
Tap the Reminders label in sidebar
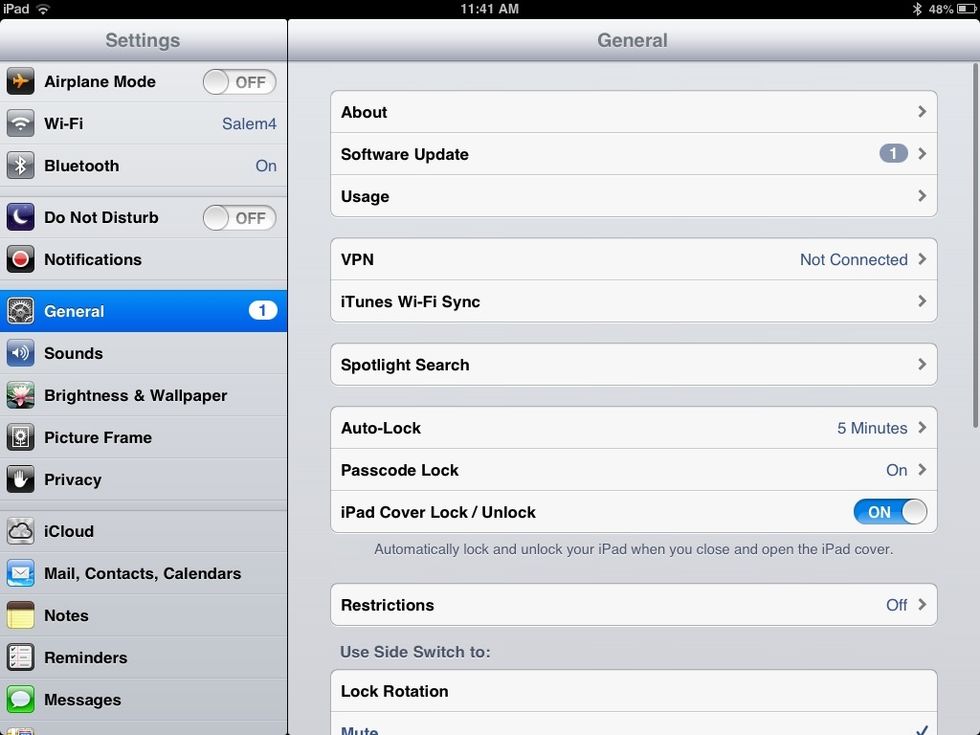[86, 658]
